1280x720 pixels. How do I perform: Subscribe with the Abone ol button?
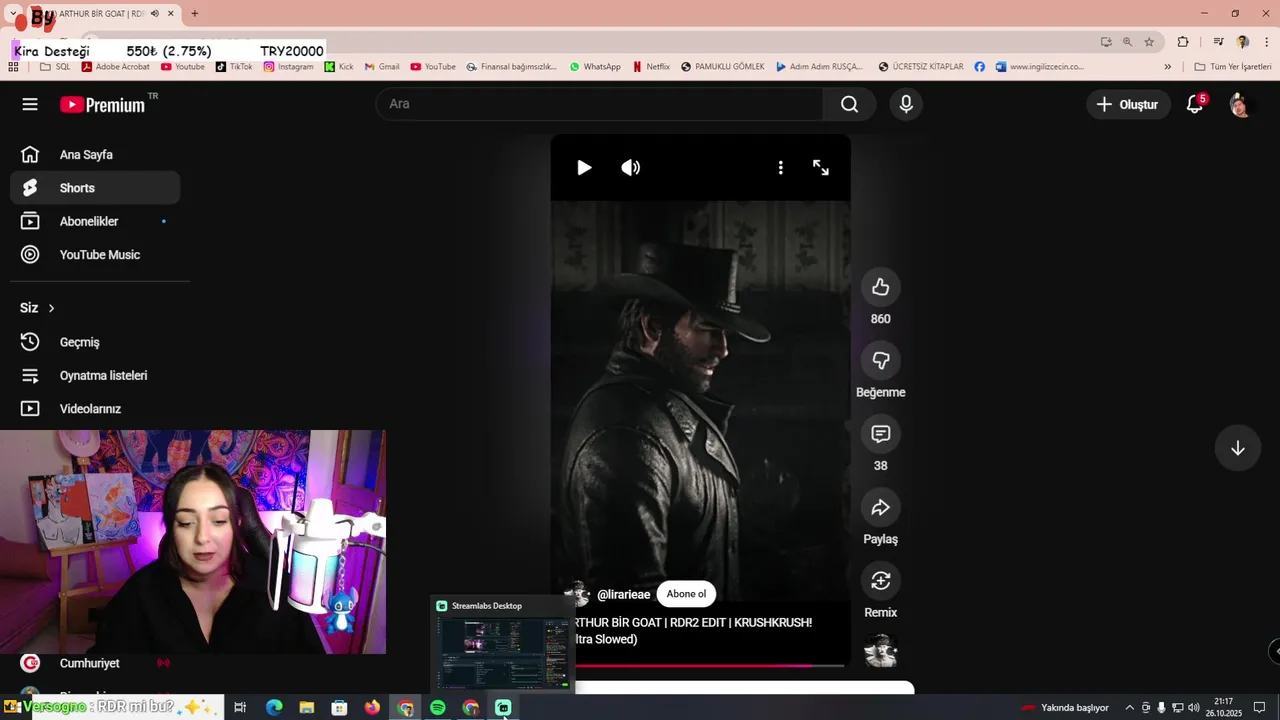click(686, 594)
